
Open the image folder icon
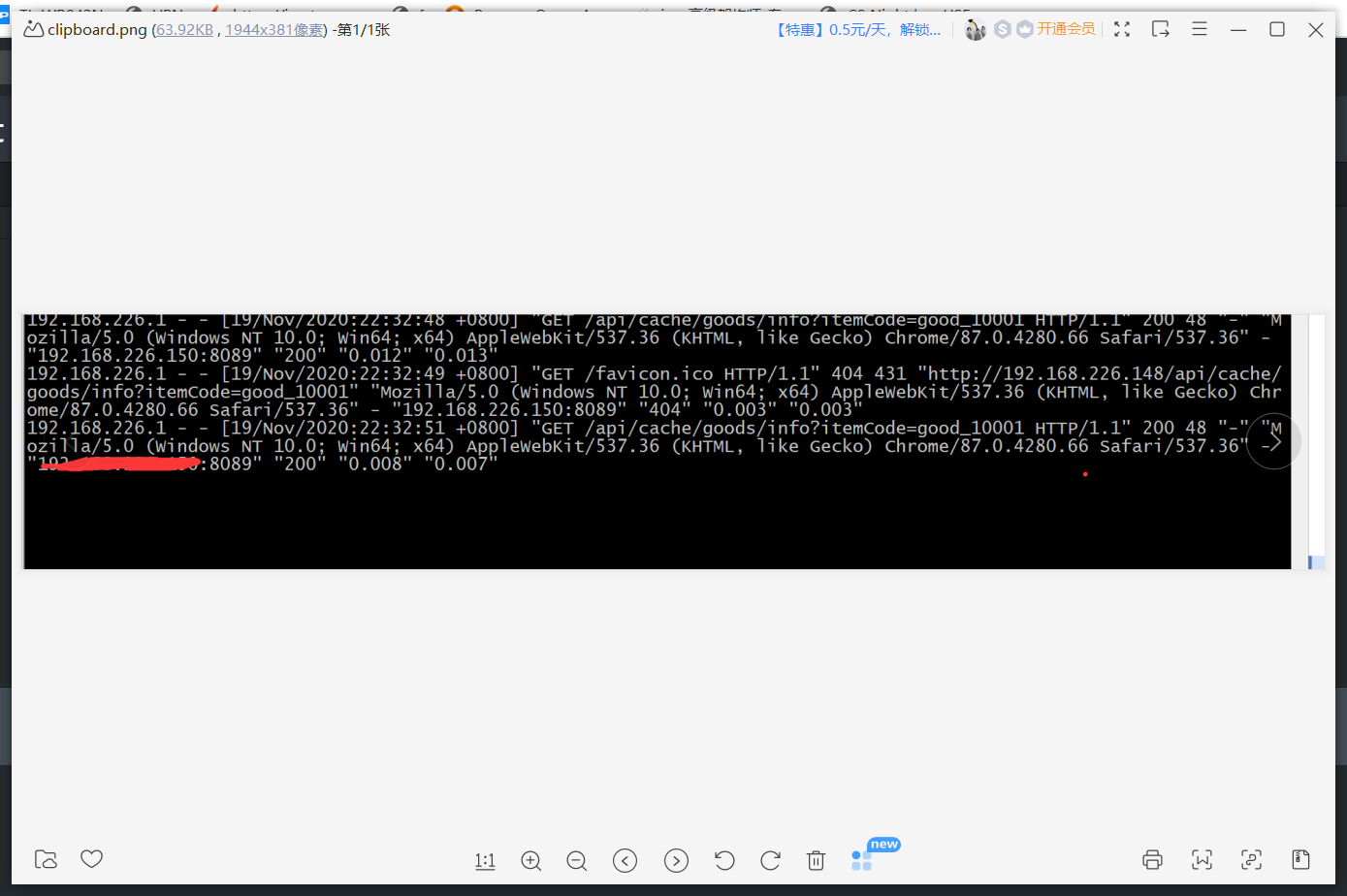click(46, 859)
